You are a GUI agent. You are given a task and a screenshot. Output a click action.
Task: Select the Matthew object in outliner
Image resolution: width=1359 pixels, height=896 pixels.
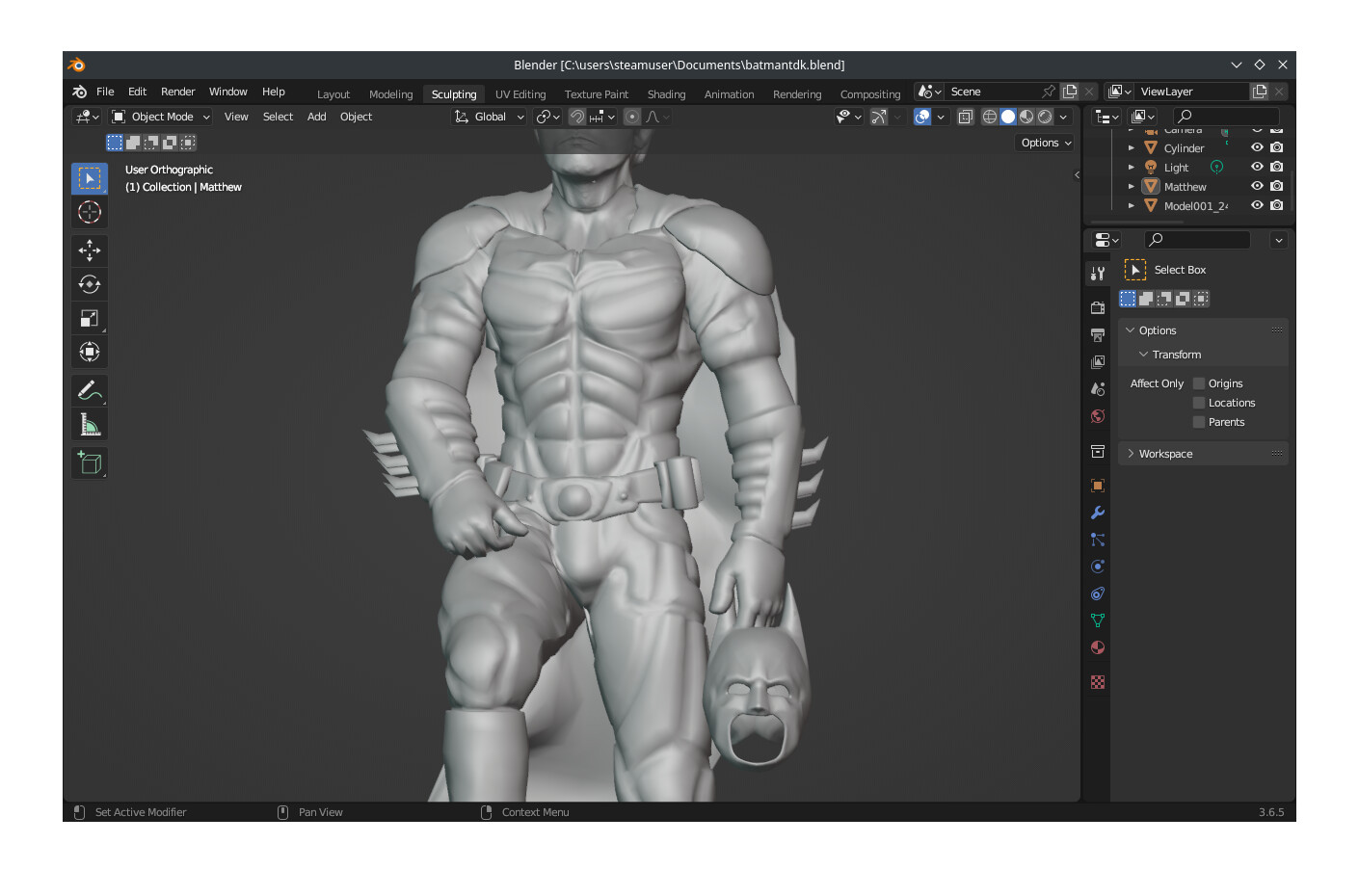point(1185,187)
